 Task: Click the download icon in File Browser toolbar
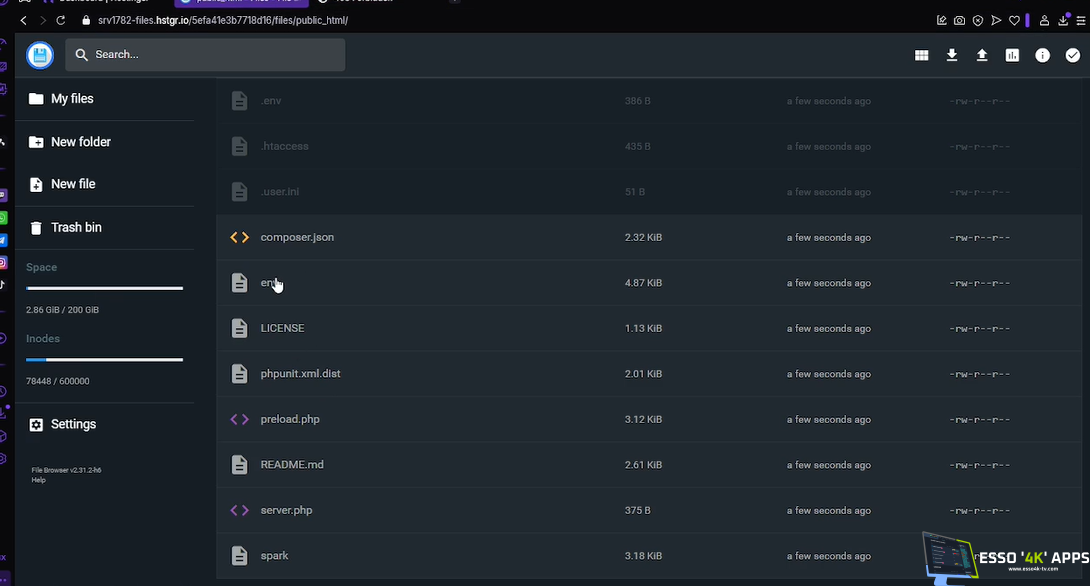[952, 55]
